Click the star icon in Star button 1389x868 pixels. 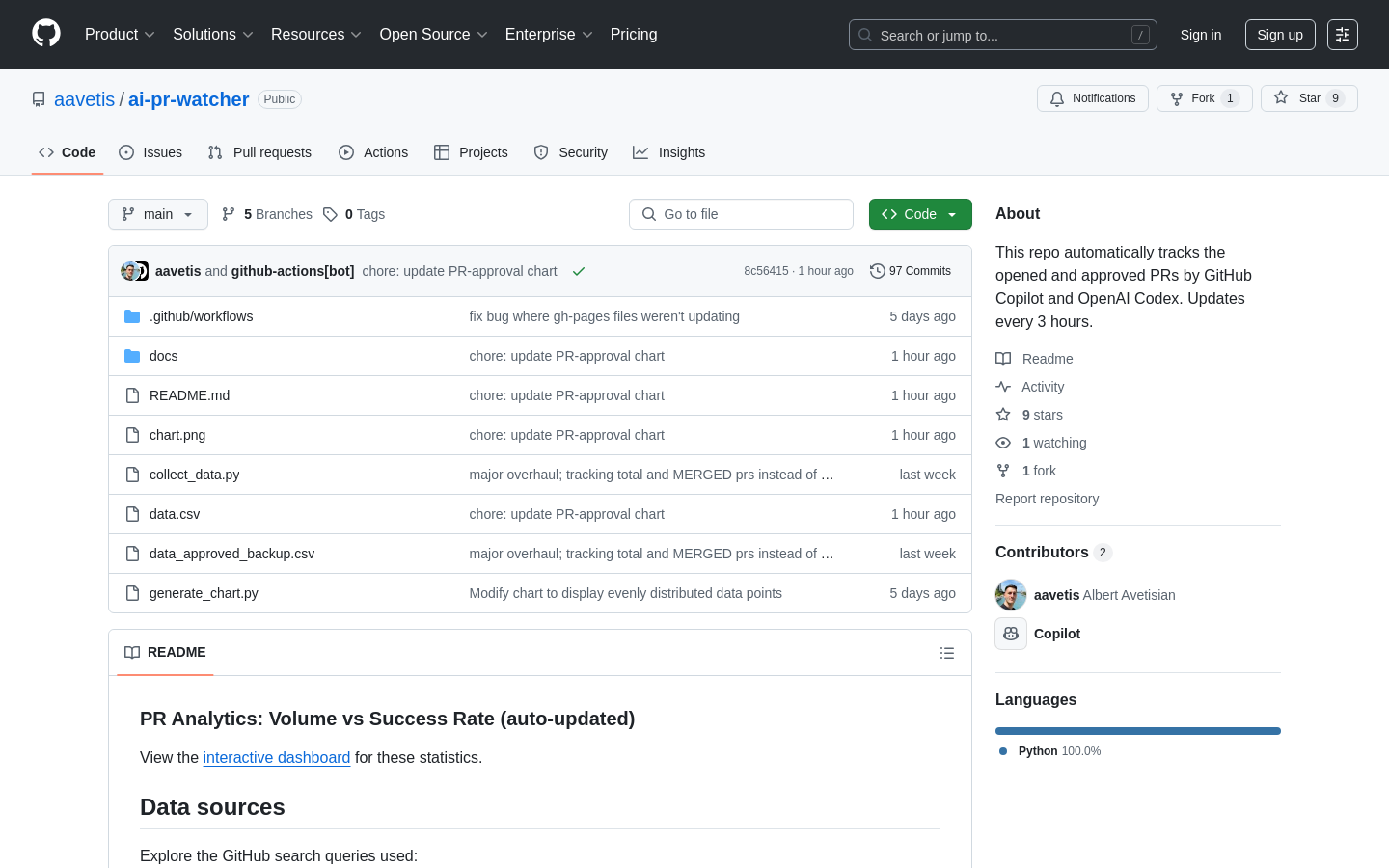tap(1281, 97)
